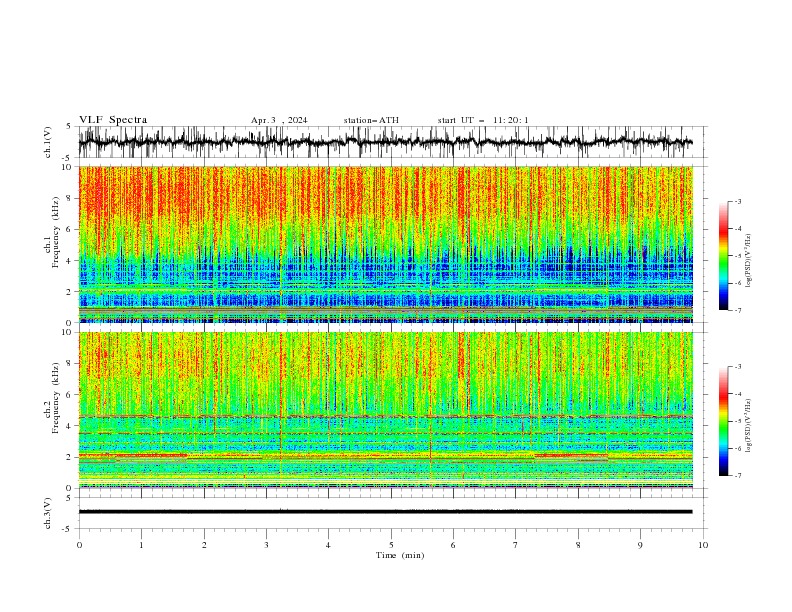Viewport: 792px width, 612px height.
Task: Click the ch.1 voltage waveform trace
Action: [385, 142]
